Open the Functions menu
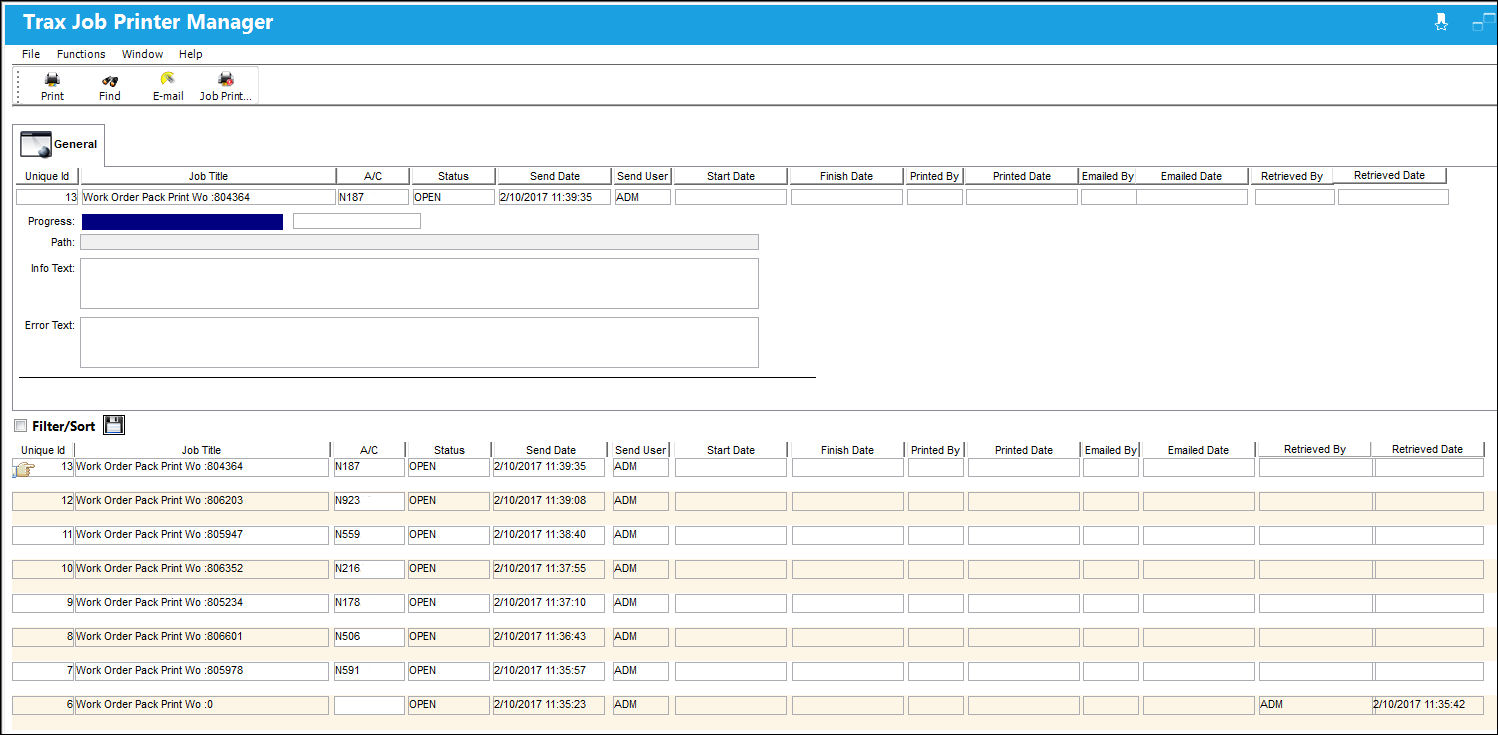 point(81,54)
